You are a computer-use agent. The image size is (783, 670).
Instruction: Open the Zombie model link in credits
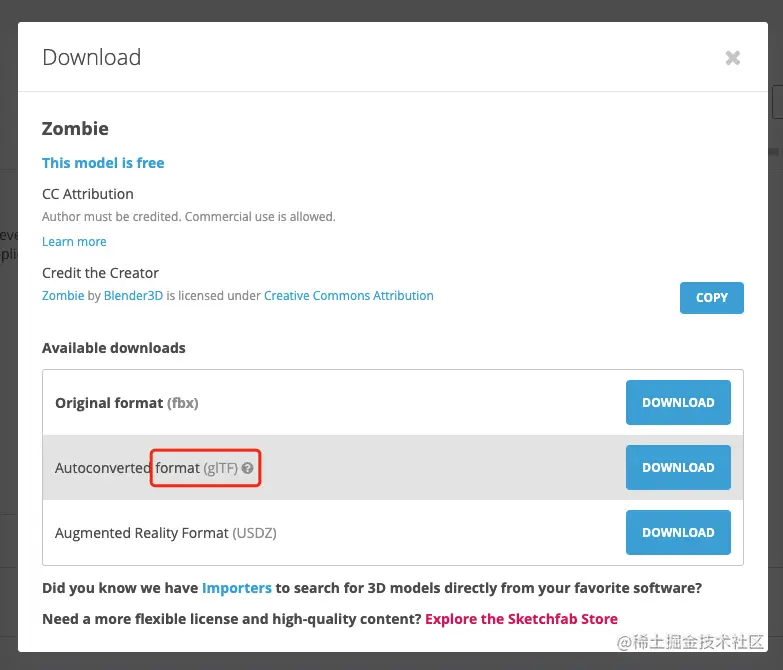coord(63,296)
